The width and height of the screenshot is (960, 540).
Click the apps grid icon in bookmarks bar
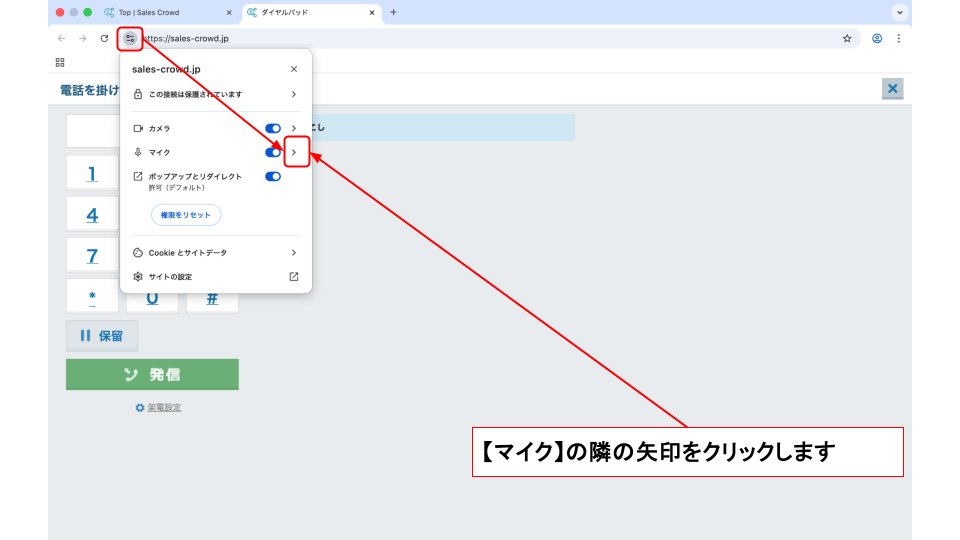60,62
